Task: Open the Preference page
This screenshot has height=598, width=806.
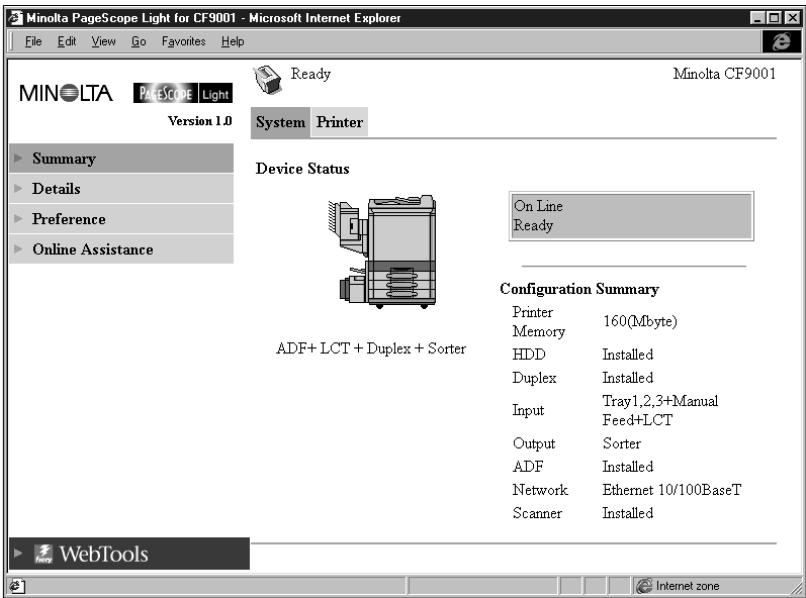Action: point(121,219)
